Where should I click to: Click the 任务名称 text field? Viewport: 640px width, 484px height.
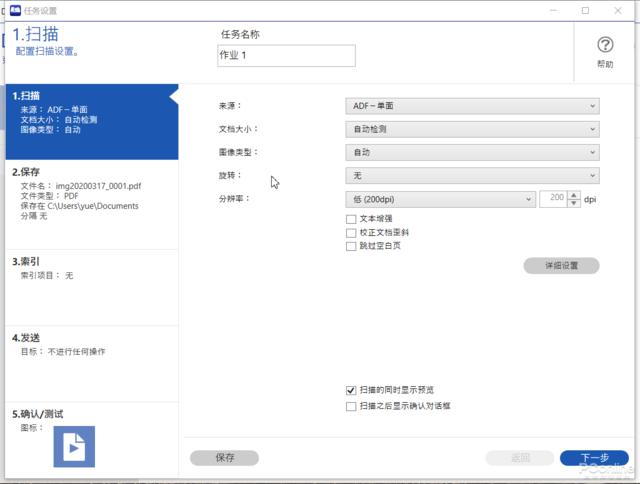coord(285,56)
